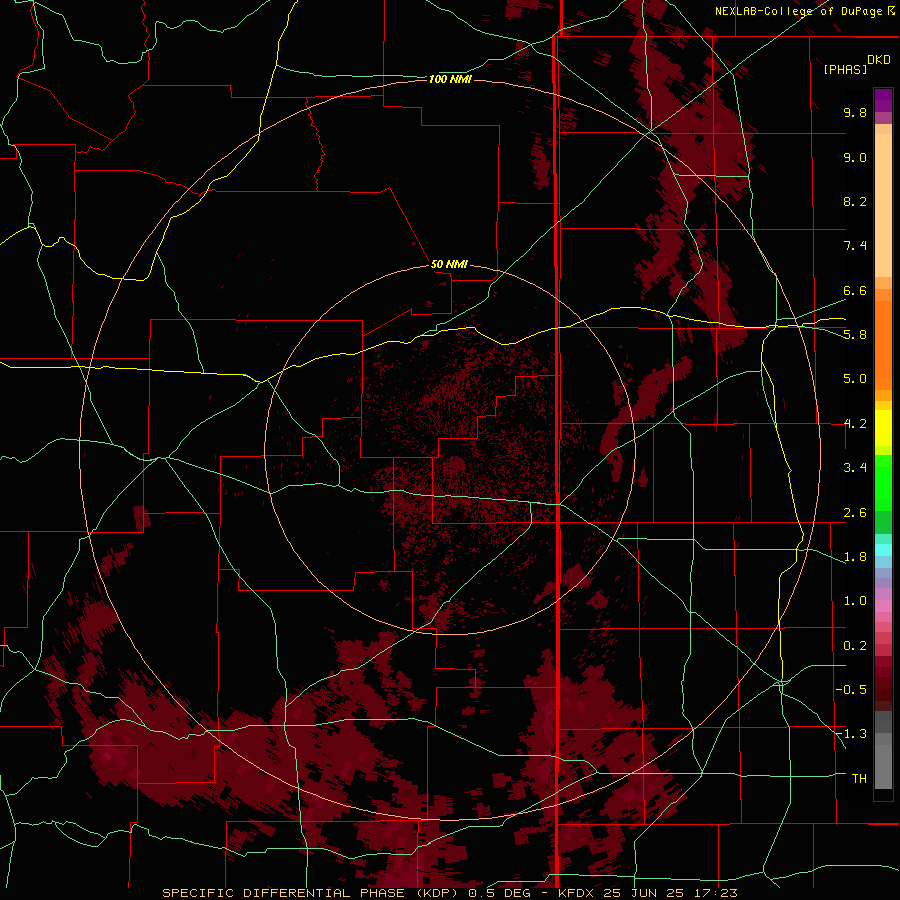900x900 pixels.
Task: Click the 2.6 scale value
Action: pos(855,513)
